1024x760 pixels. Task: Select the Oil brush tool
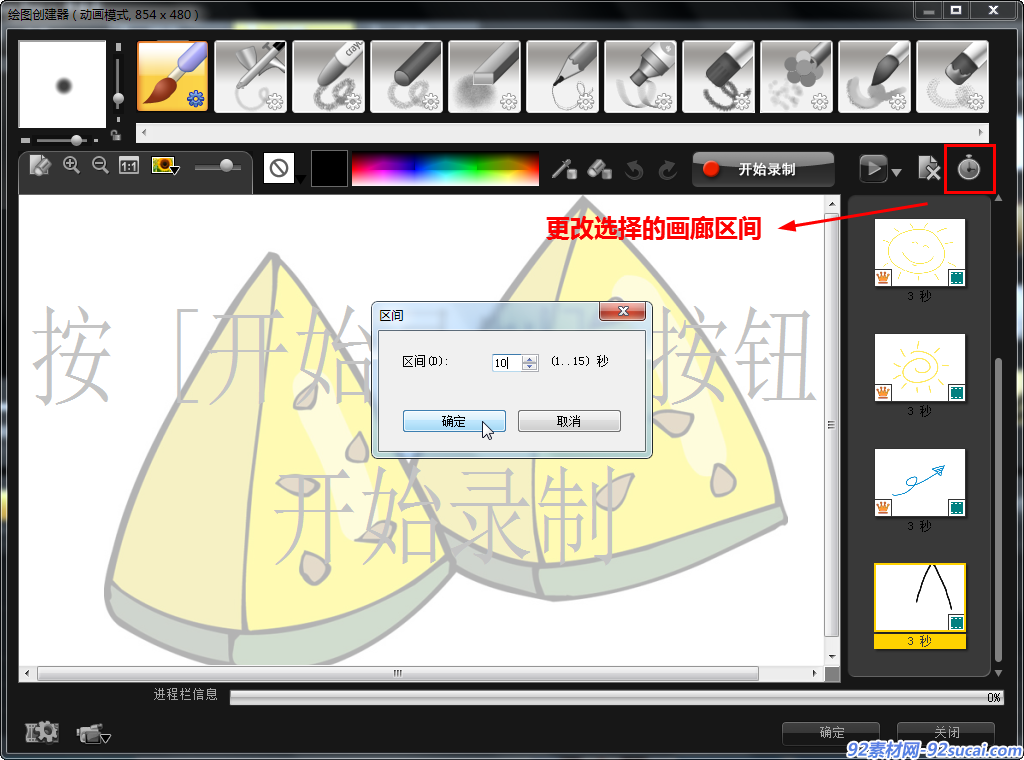pos(718,76)
